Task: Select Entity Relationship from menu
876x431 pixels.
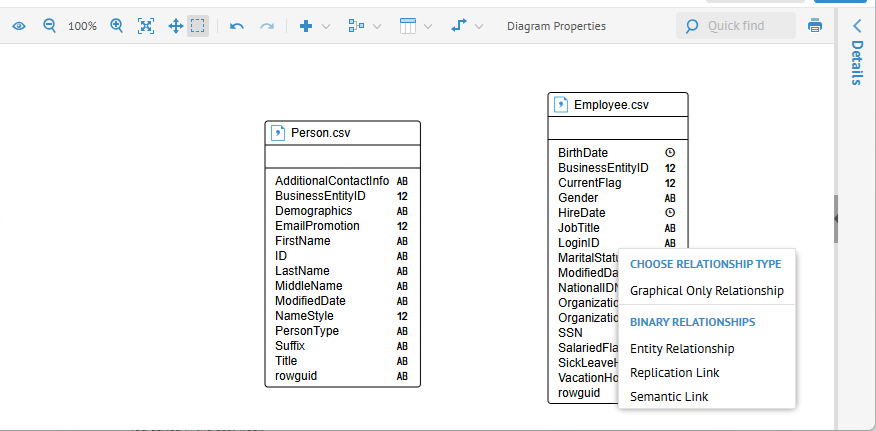Action: pyautogui.click(x=682, y=349)
